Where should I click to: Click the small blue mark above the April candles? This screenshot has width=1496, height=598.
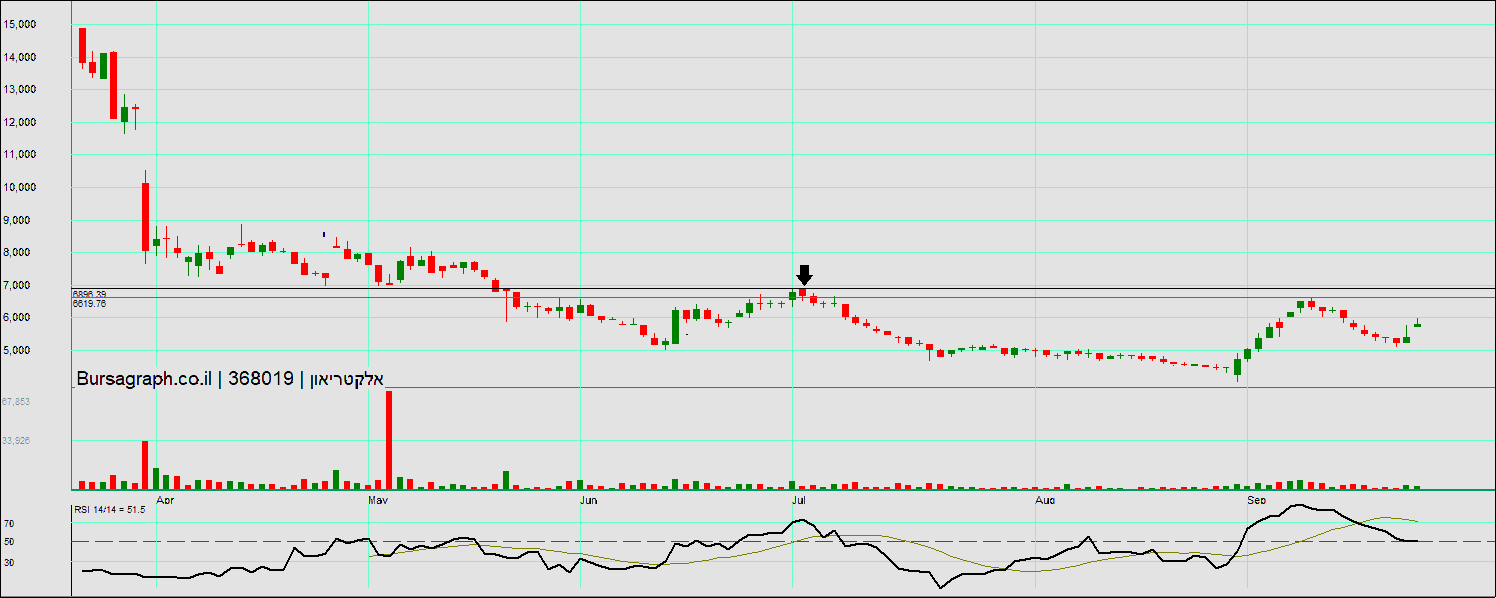click(x=323, y=234)
